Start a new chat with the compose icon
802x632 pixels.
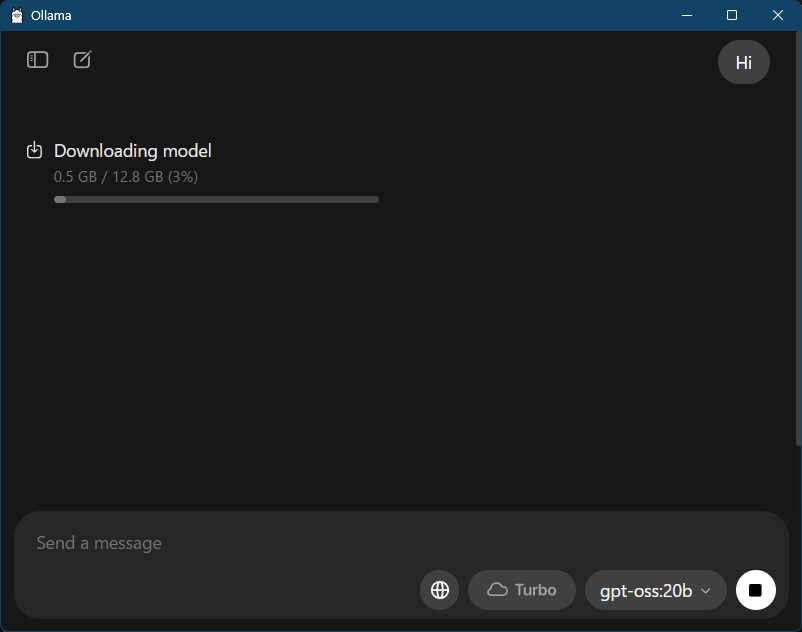[x=82, y=59]
